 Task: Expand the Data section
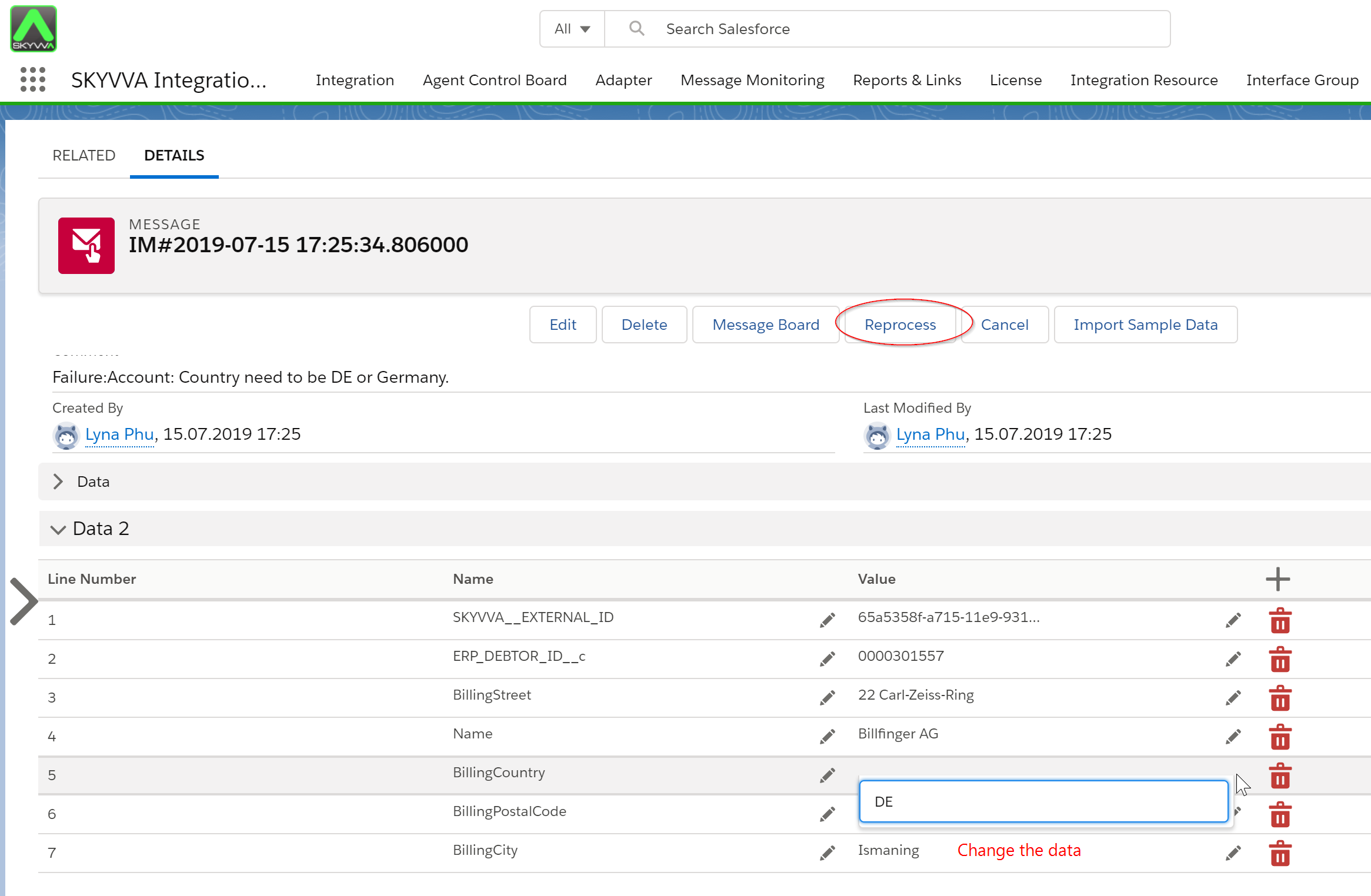58,482
